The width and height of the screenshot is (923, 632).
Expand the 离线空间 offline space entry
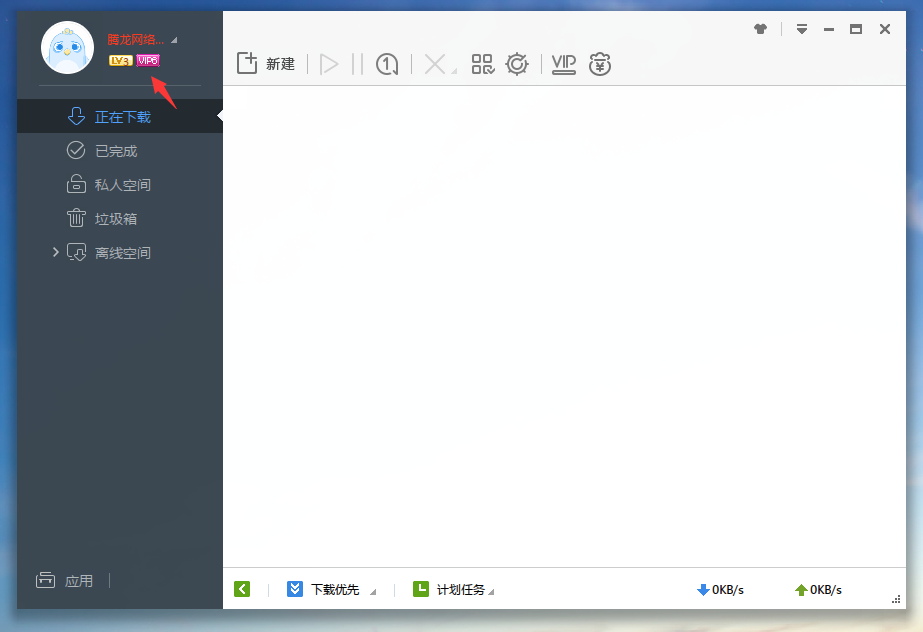[57, 252]
